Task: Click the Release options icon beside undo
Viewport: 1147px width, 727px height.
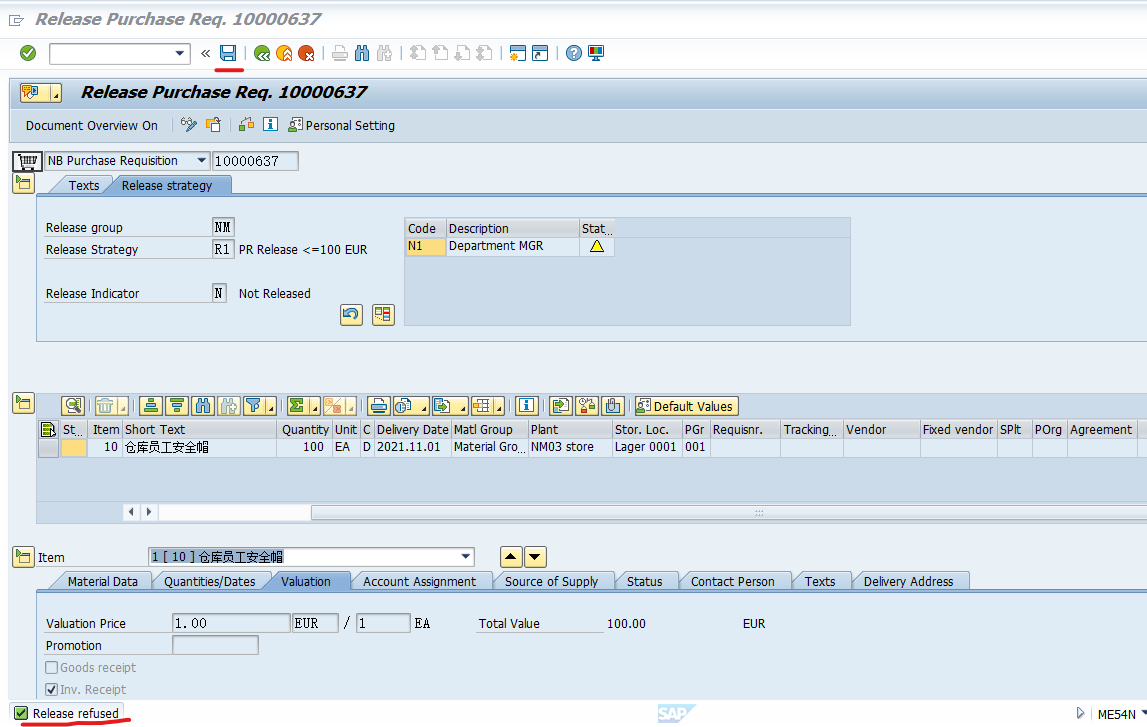Action: [x=383, y=314]
